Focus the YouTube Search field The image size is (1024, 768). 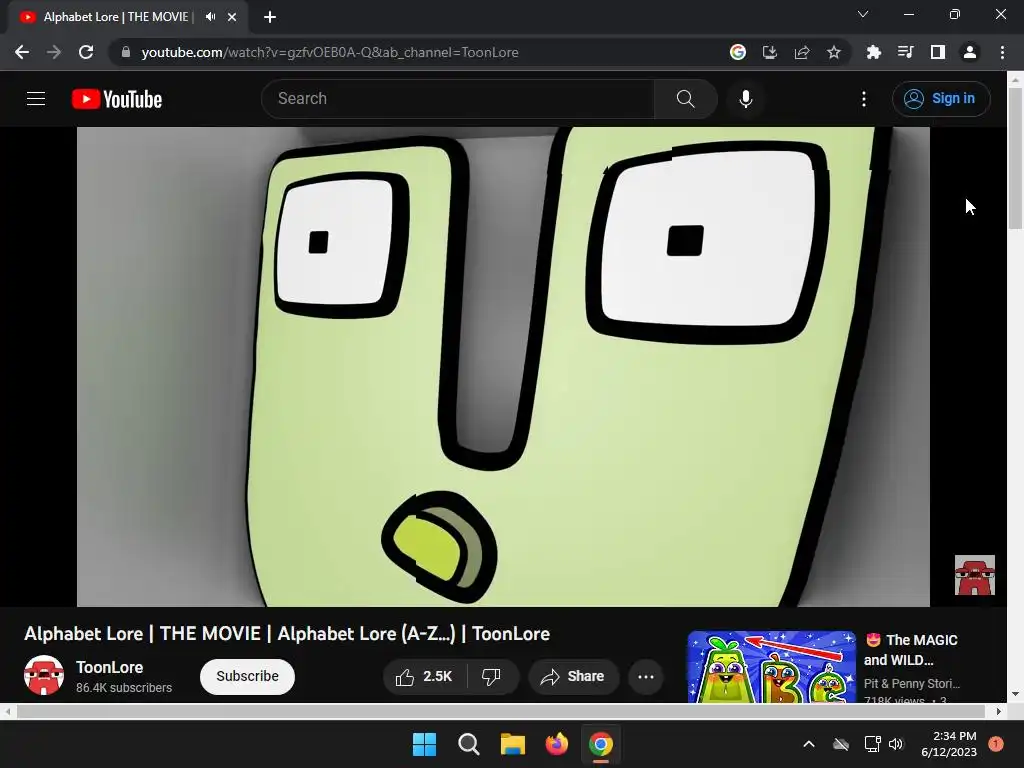tap(457, 99)
